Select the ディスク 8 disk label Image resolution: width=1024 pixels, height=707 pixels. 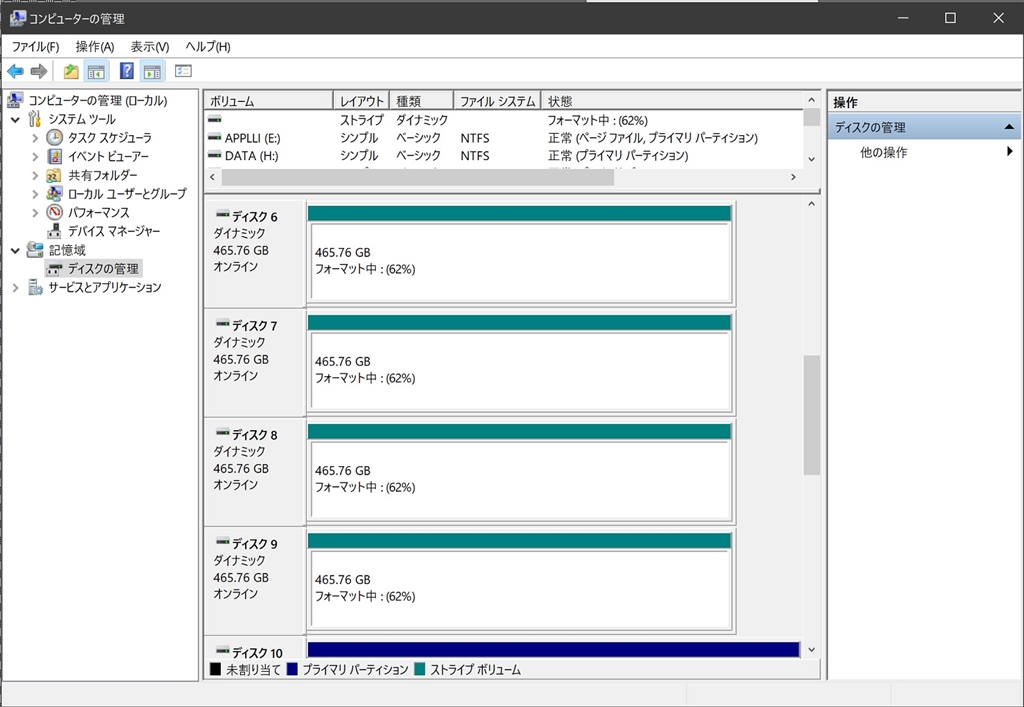point(255,434)
